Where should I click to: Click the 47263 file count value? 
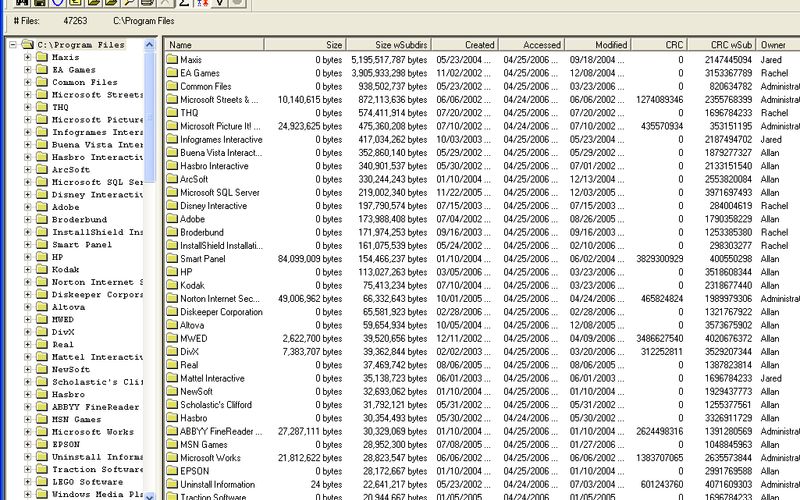point(75,21)
